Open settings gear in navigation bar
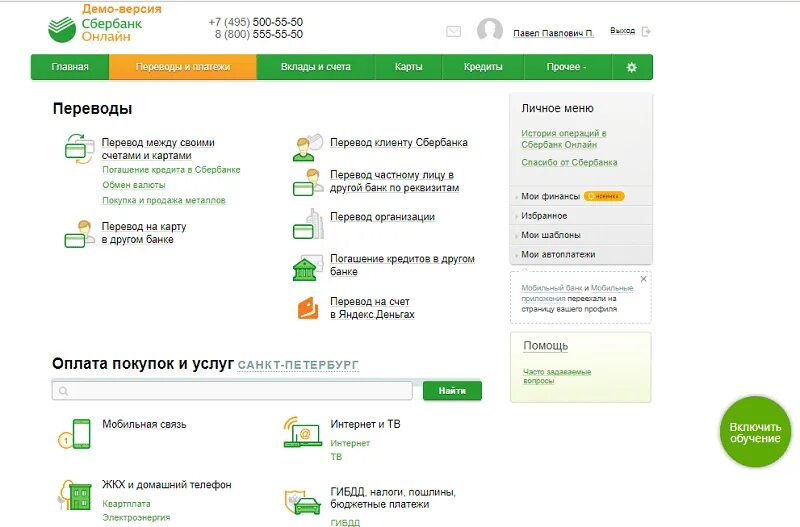This screenshot has width=800, height=527. (632, 67)
